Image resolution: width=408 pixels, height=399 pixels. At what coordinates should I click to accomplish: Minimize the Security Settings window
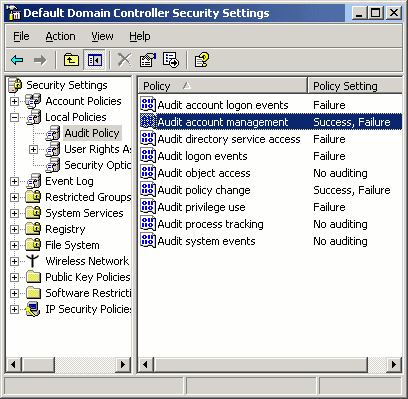[360, 13]
